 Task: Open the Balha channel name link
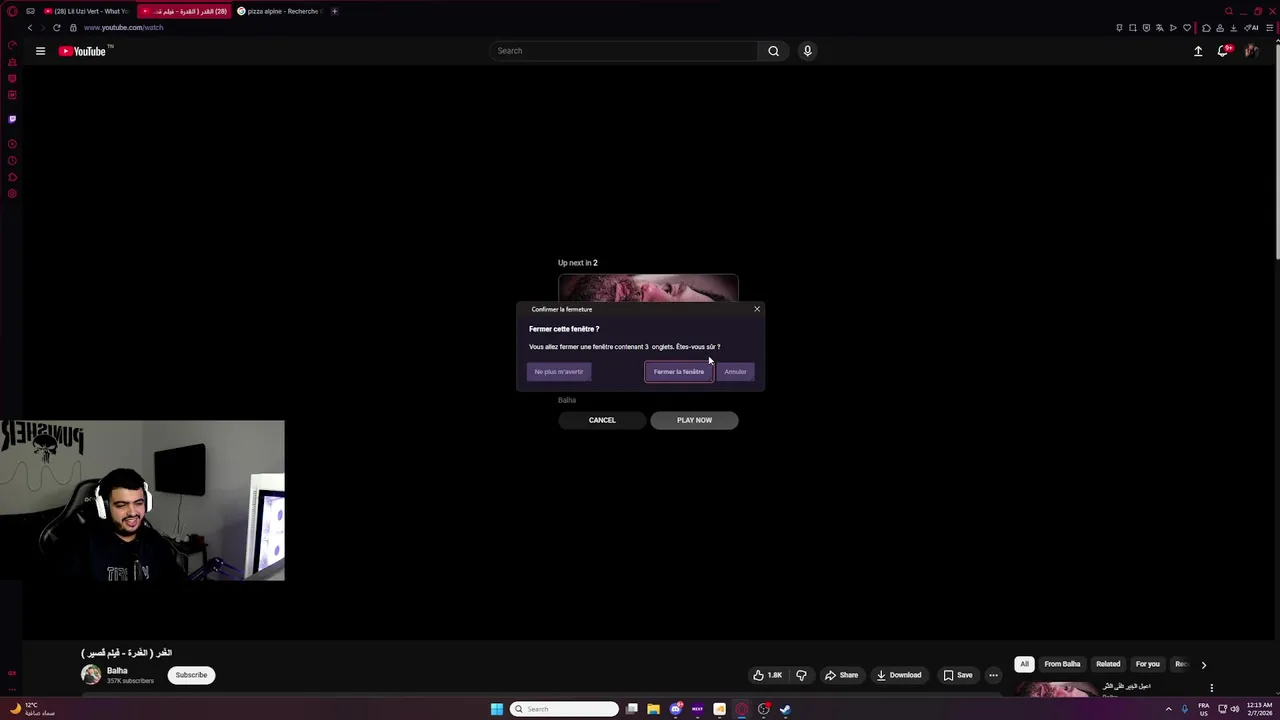tap(117, 671)
